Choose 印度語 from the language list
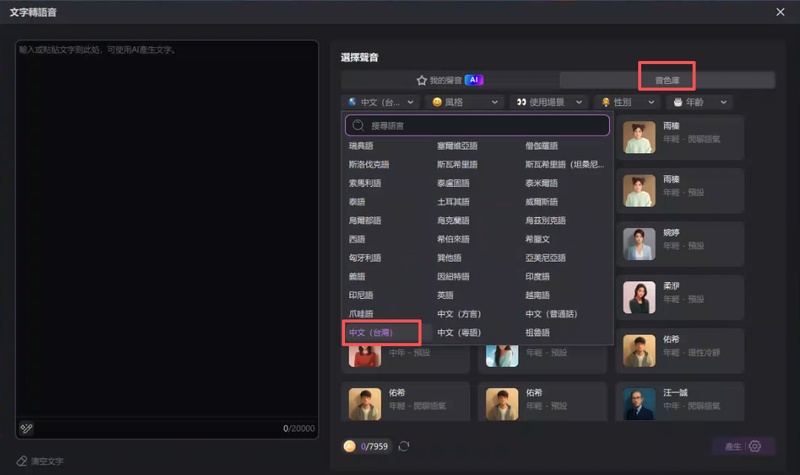 (538, 277)
